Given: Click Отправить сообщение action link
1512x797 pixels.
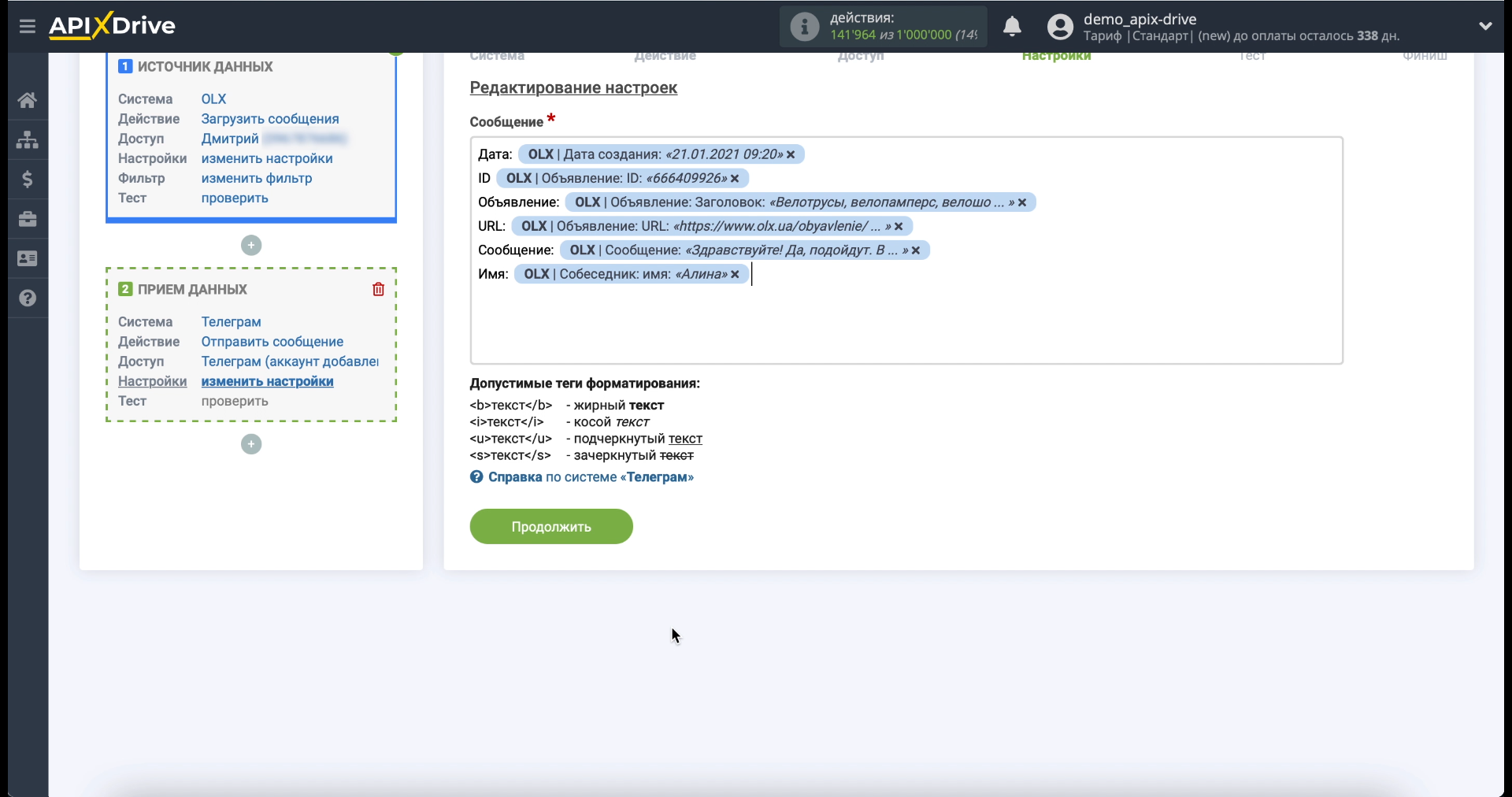Looking at the screenshot, I should coord(272,342).
